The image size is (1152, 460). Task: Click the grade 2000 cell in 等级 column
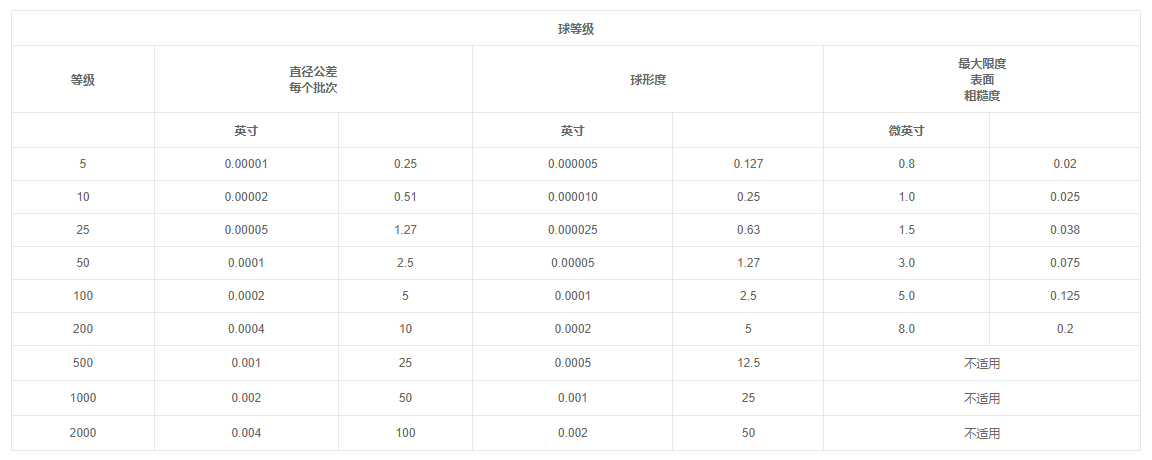83,433
